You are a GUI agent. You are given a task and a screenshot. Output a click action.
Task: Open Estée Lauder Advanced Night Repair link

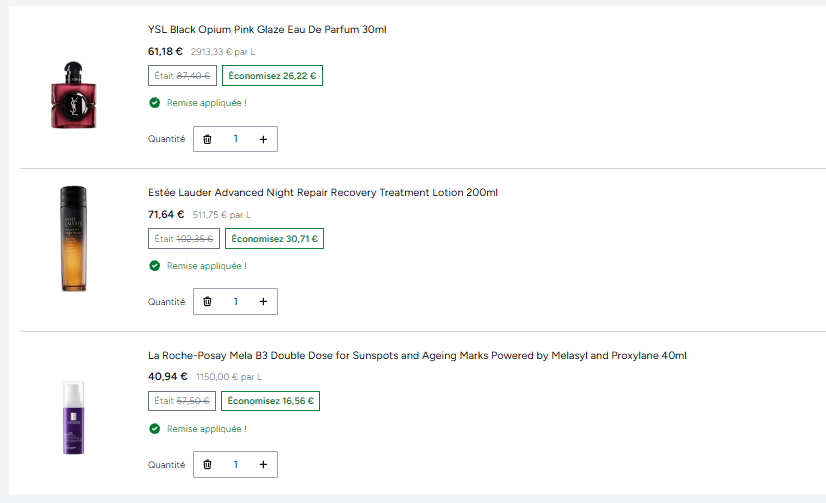tap(322, 193)
